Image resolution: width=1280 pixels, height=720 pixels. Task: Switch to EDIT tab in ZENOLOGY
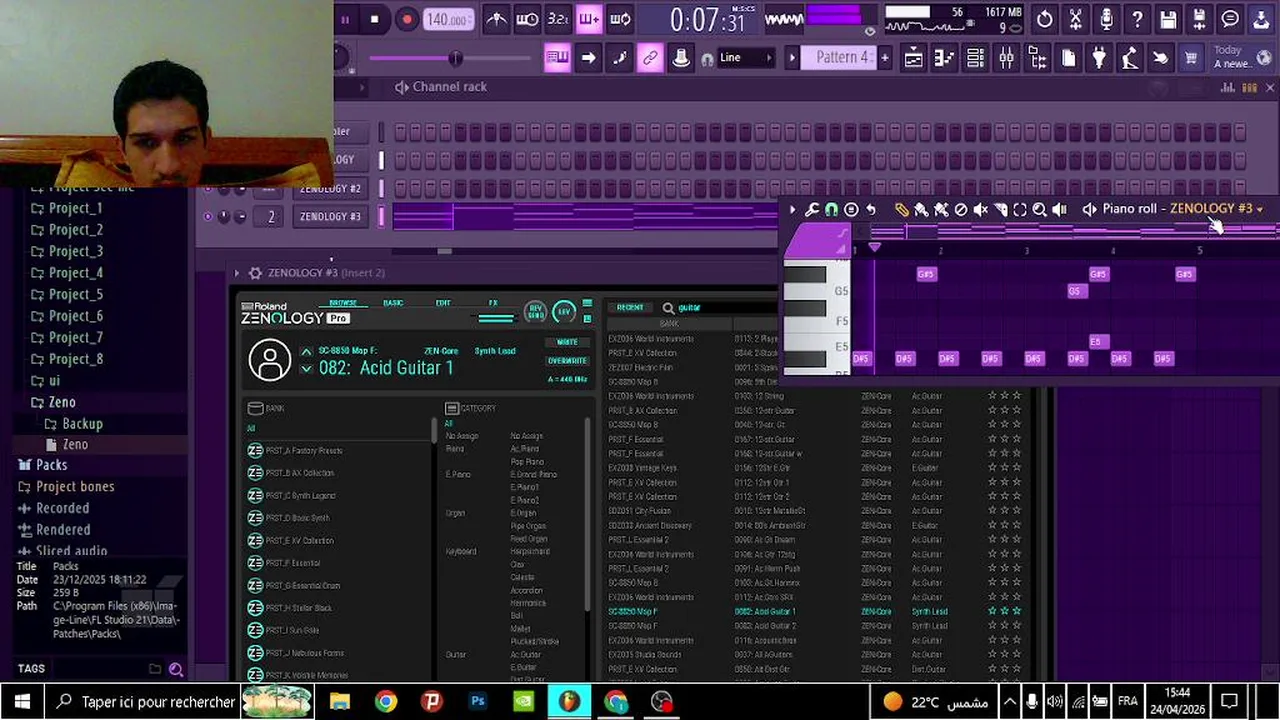(x=443, y=303)
